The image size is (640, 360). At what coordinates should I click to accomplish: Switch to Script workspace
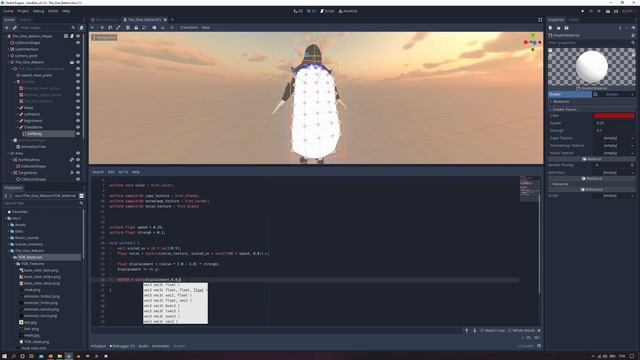(327, 11)
